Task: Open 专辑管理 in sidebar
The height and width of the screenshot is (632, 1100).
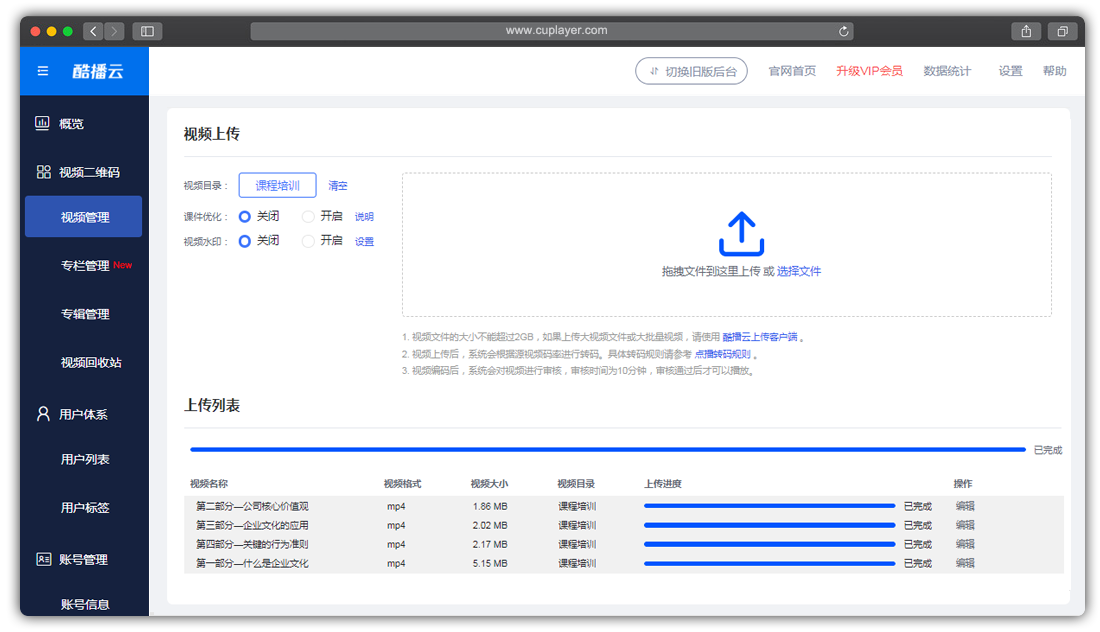Action: tap(85, 314)
